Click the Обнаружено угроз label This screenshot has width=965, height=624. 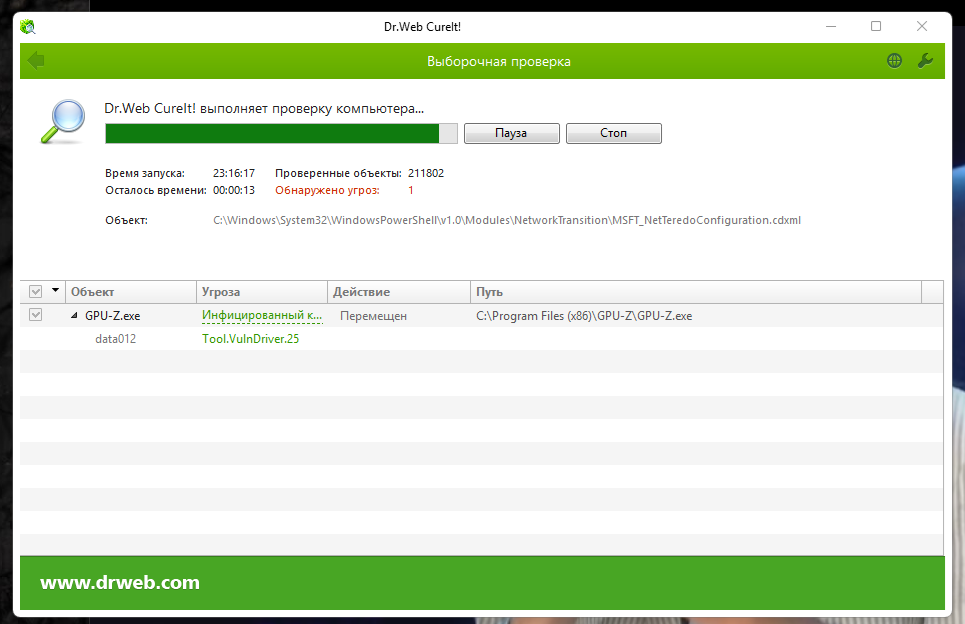[327, 190]
